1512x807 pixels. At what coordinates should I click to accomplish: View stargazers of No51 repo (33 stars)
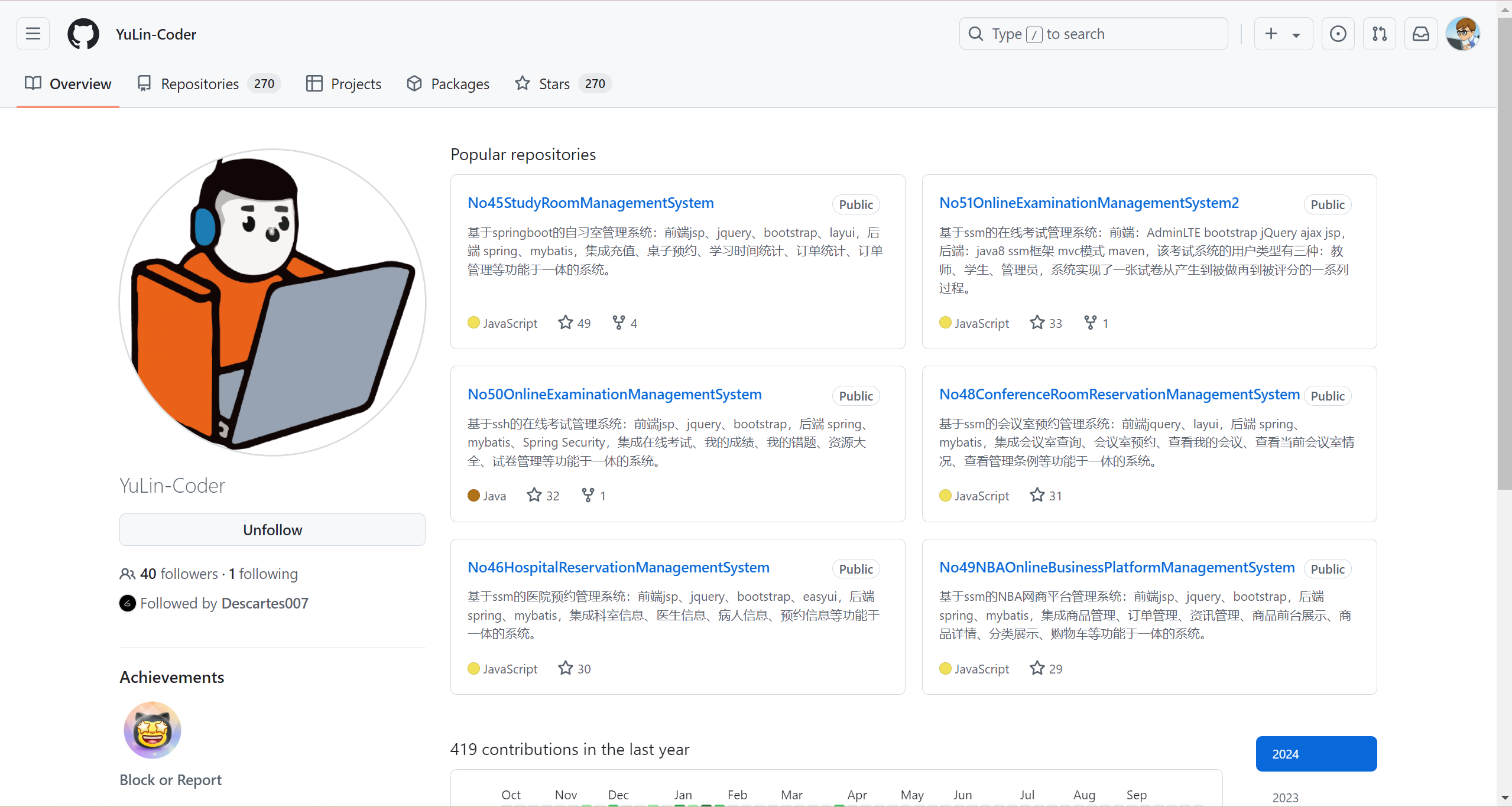pos(1046,323)
